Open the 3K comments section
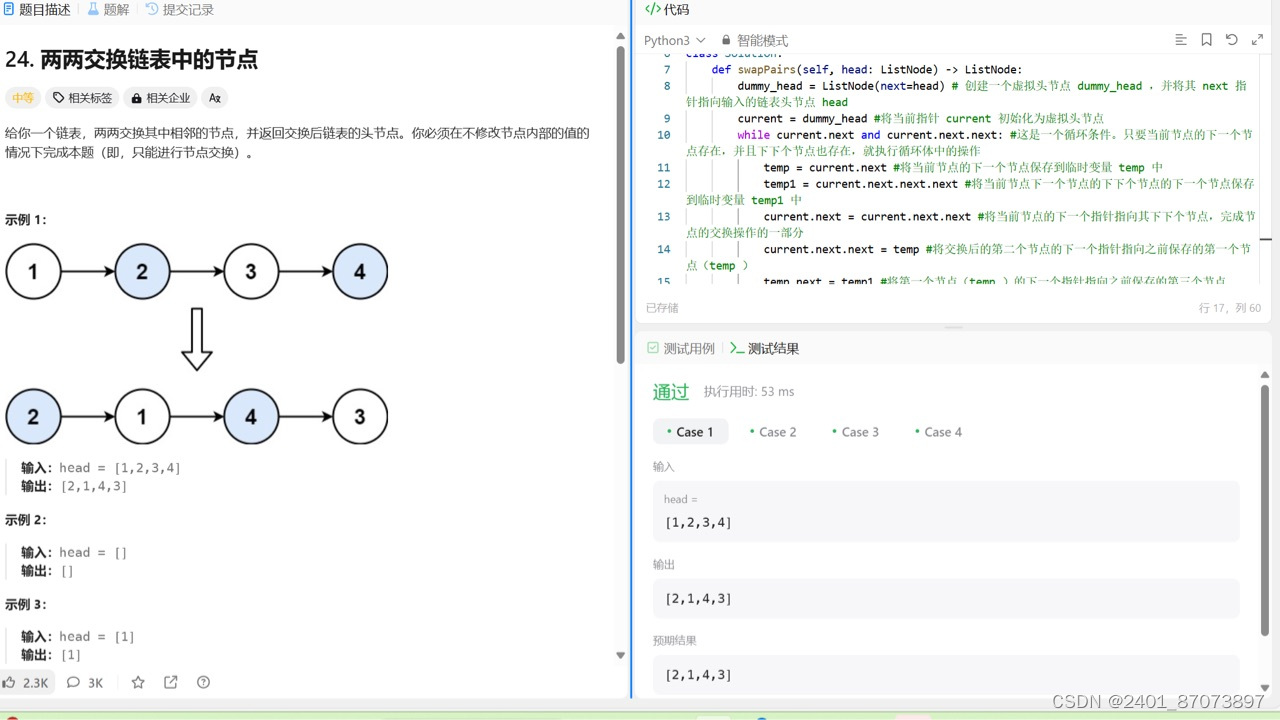The image size is (1280, 720). coord(85,683)
